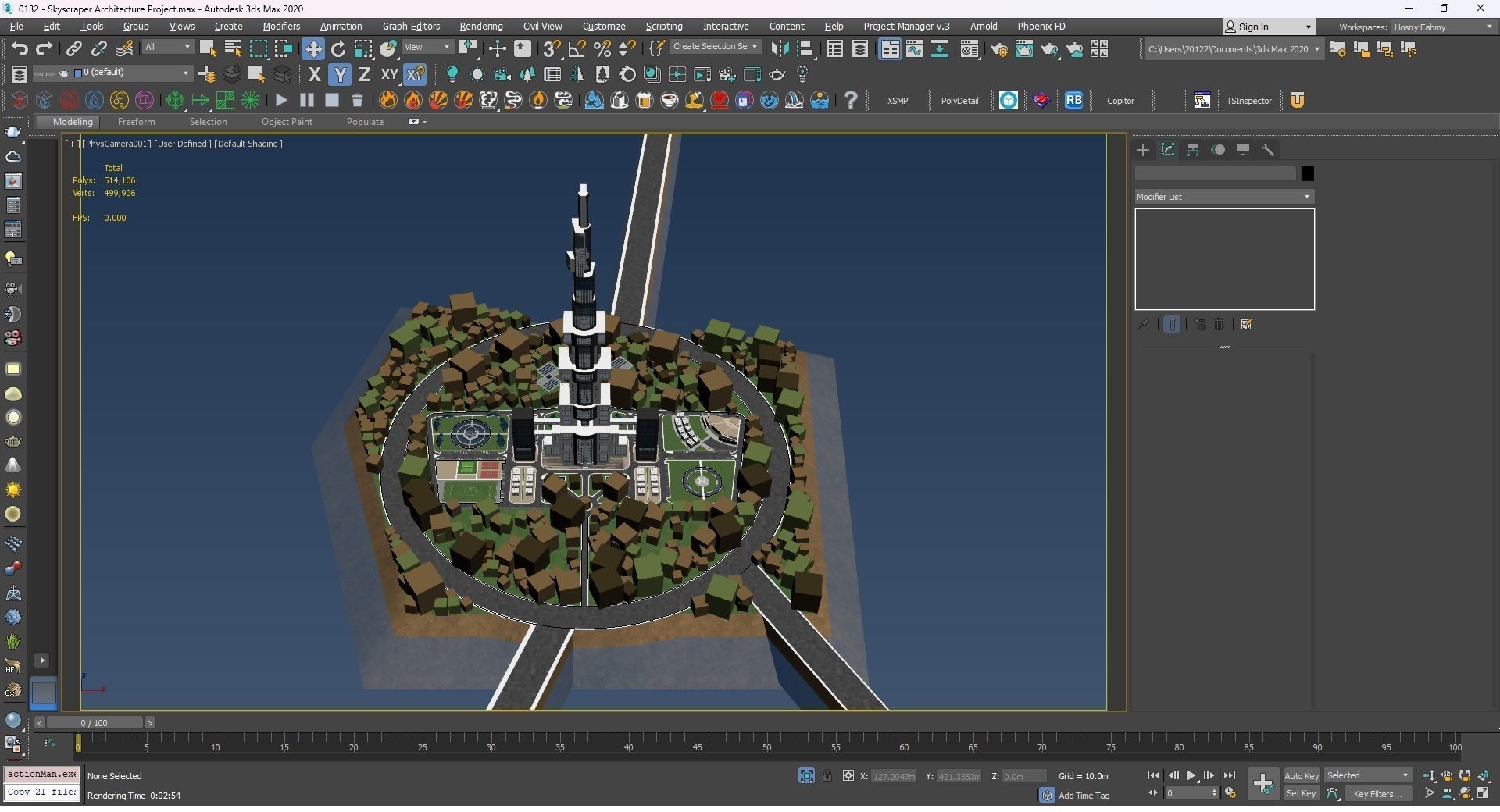Open the Sign In dropdown
The width and height of the screenshot is (1500, 812).
click(1269, 27)
